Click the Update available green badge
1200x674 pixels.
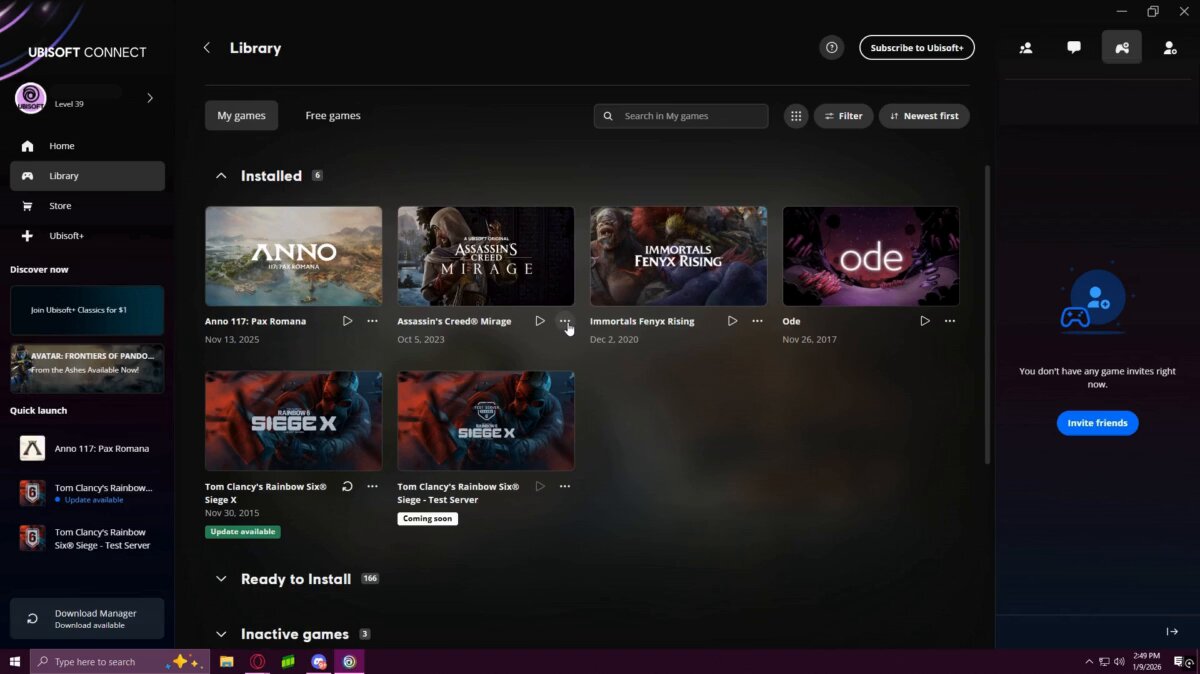[243, 532]
